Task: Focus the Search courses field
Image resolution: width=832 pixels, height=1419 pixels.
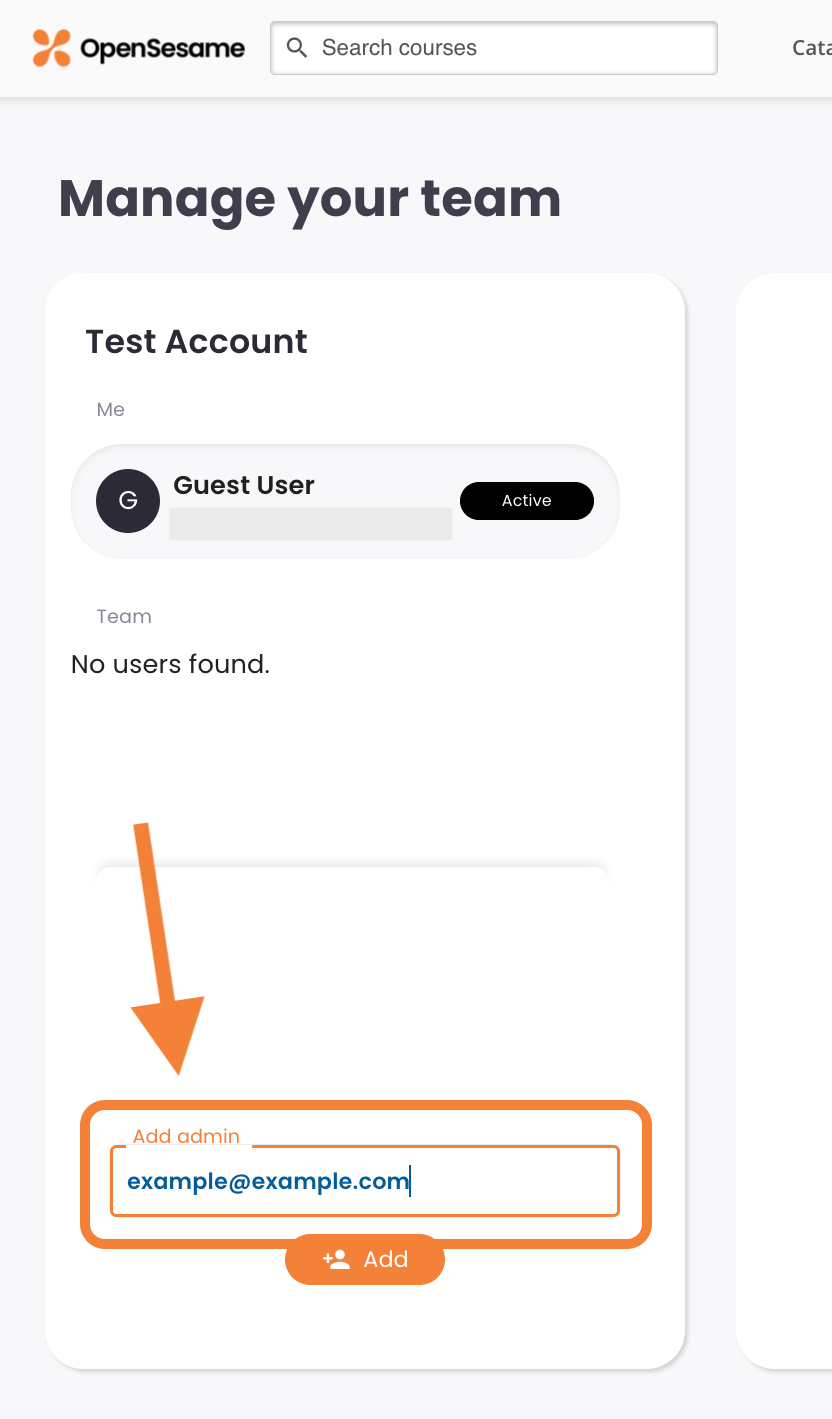Action: point(494,48)
